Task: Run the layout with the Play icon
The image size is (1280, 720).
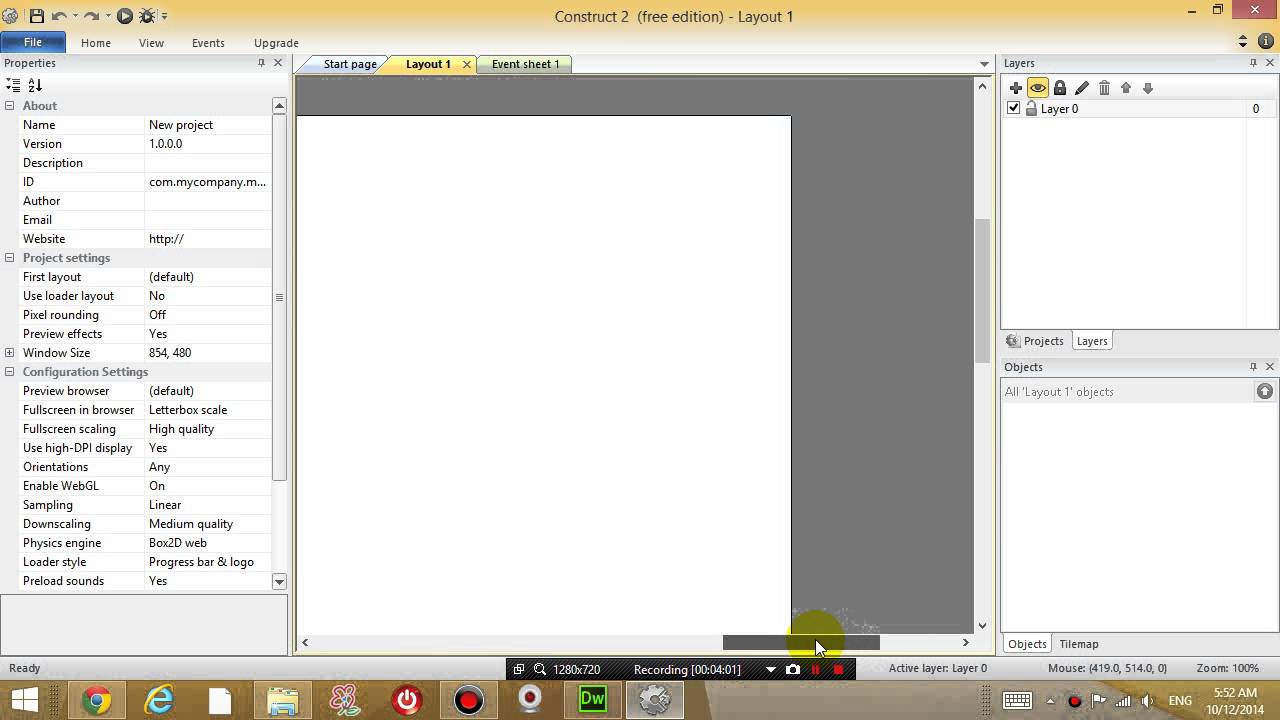Action: click(125, 16)
